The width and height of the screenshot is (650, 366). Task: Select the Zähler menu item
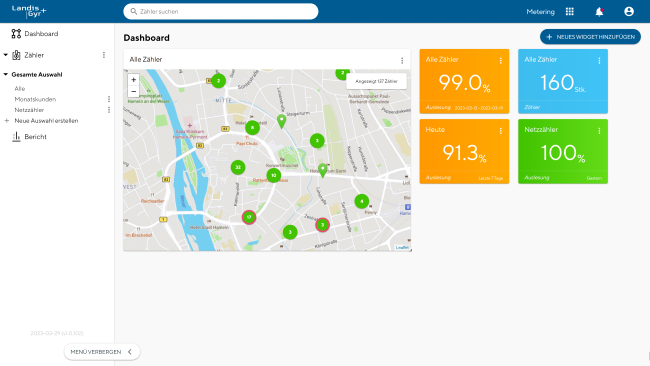coord(34,55)
